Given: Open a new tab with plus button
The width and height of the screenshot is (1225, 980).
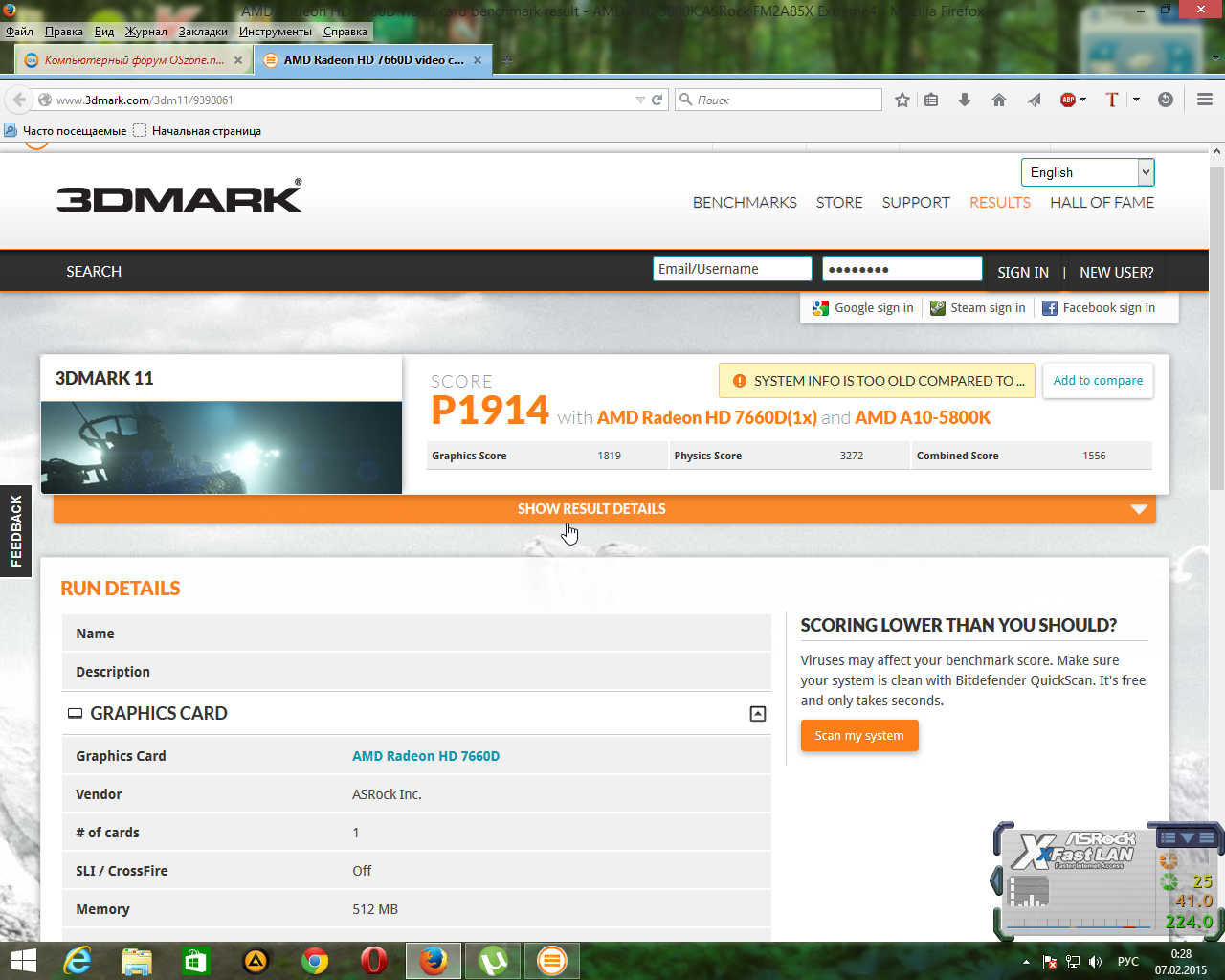Looking at the screenshot, I should [x=508, y=60].
